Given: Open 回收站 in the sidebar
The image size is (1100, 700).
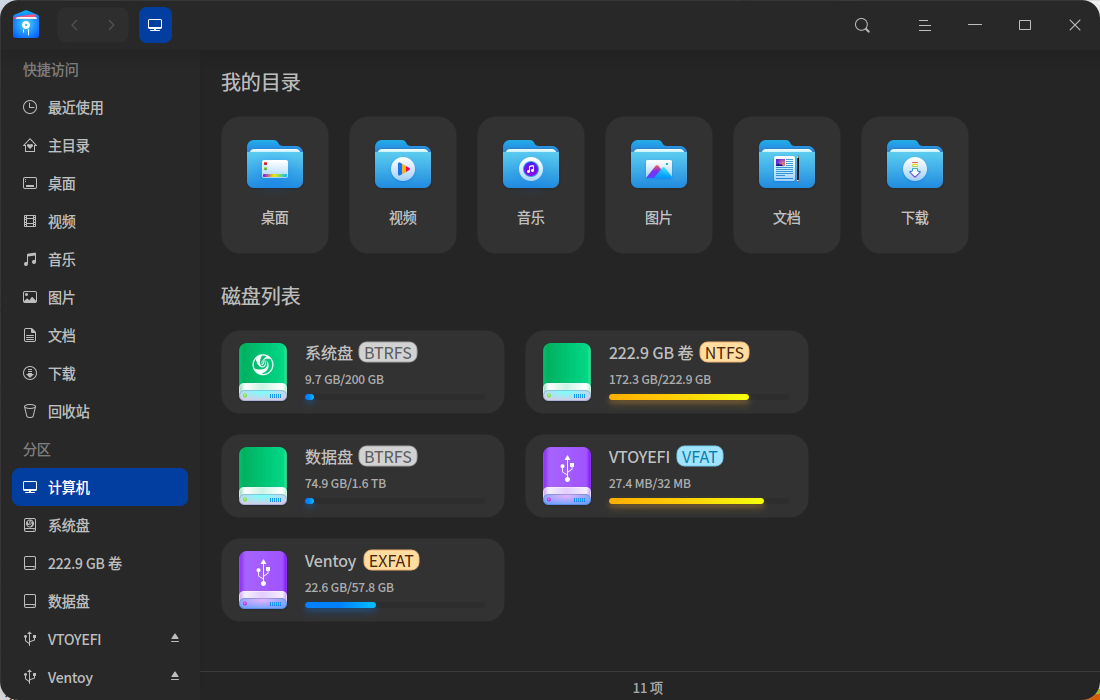Looking at the screenshot, I should 100,411.
